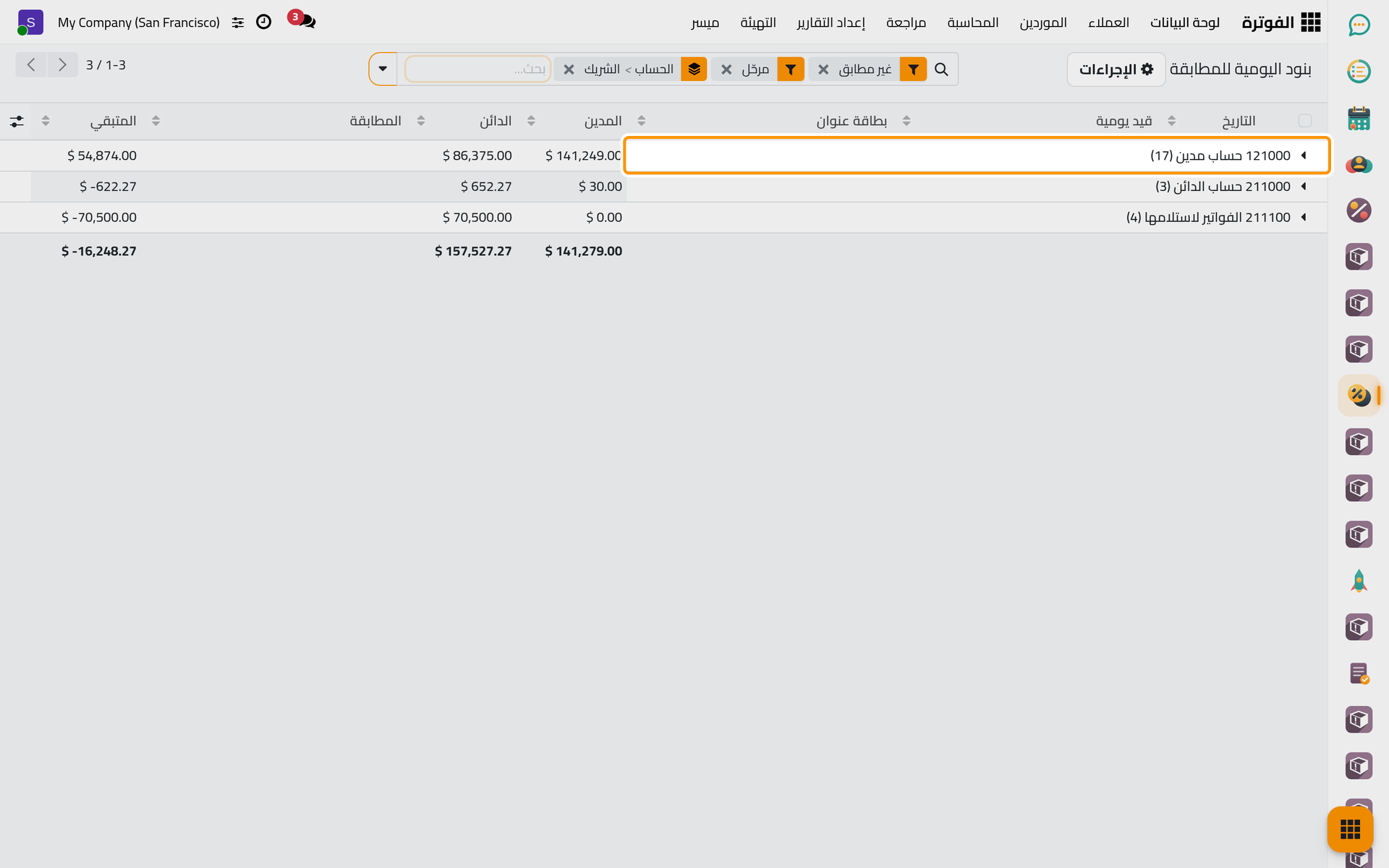Remove the 'غير مطابق' filter
The image size is (1389, 868).
[823, 69]
